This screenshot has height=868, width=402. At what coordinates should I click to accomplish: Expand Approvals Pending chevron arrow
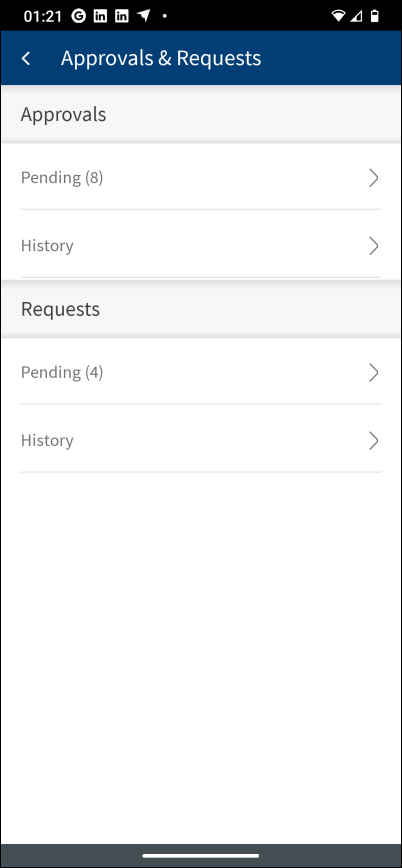pyautogui.click(x=374, y=178)
